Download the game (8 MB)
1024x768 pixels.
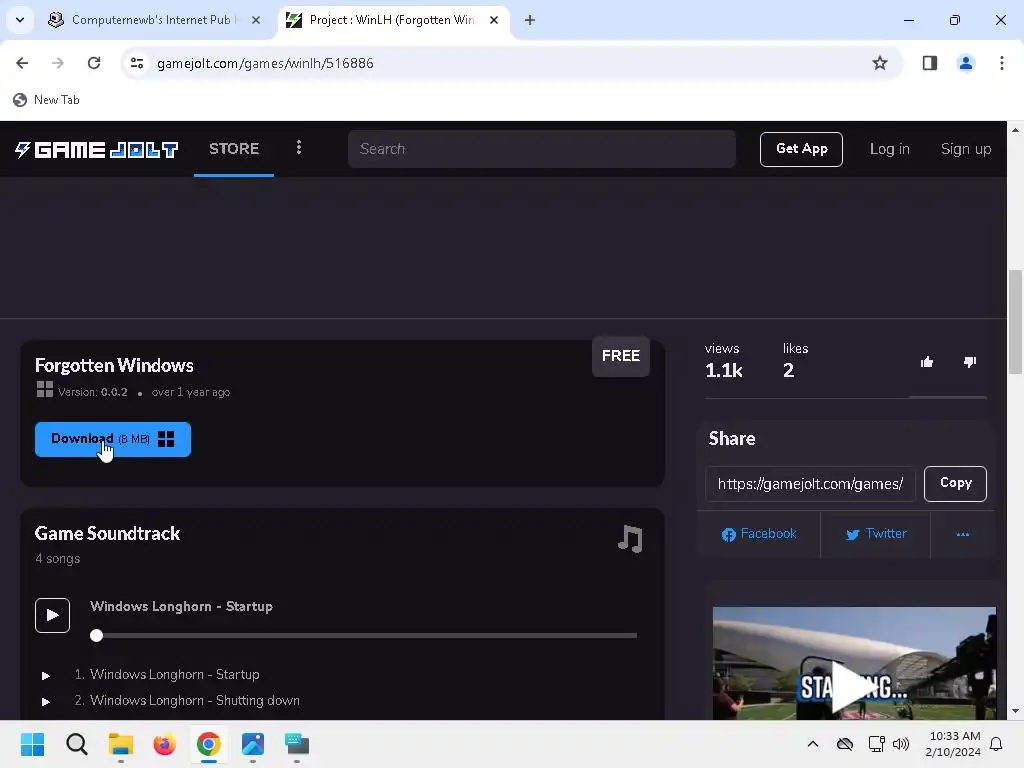tap(113, 440)
